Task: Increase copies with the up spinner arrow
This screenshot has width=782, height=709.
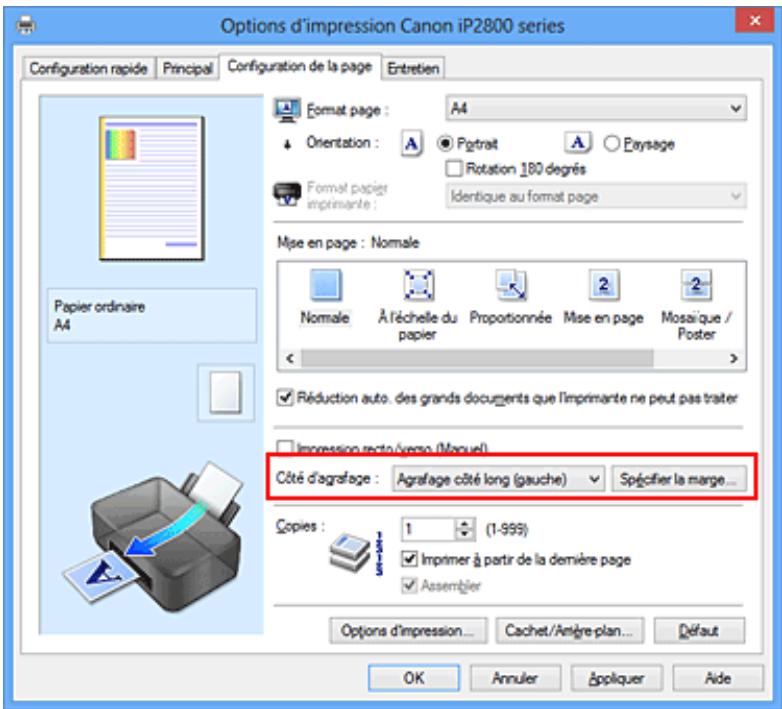Action: pos(465,524)
